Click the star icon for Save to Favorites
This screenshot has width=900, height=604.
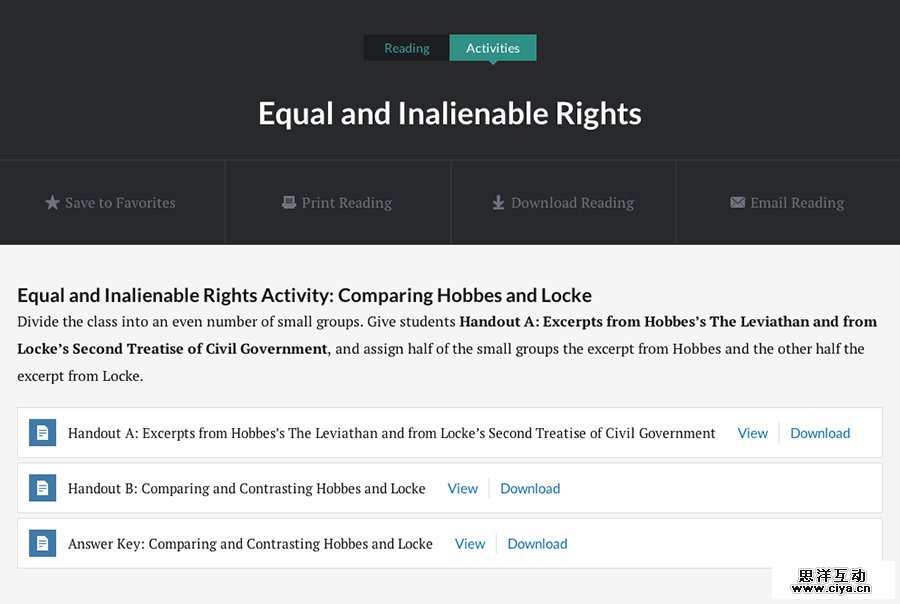point(53,203)
